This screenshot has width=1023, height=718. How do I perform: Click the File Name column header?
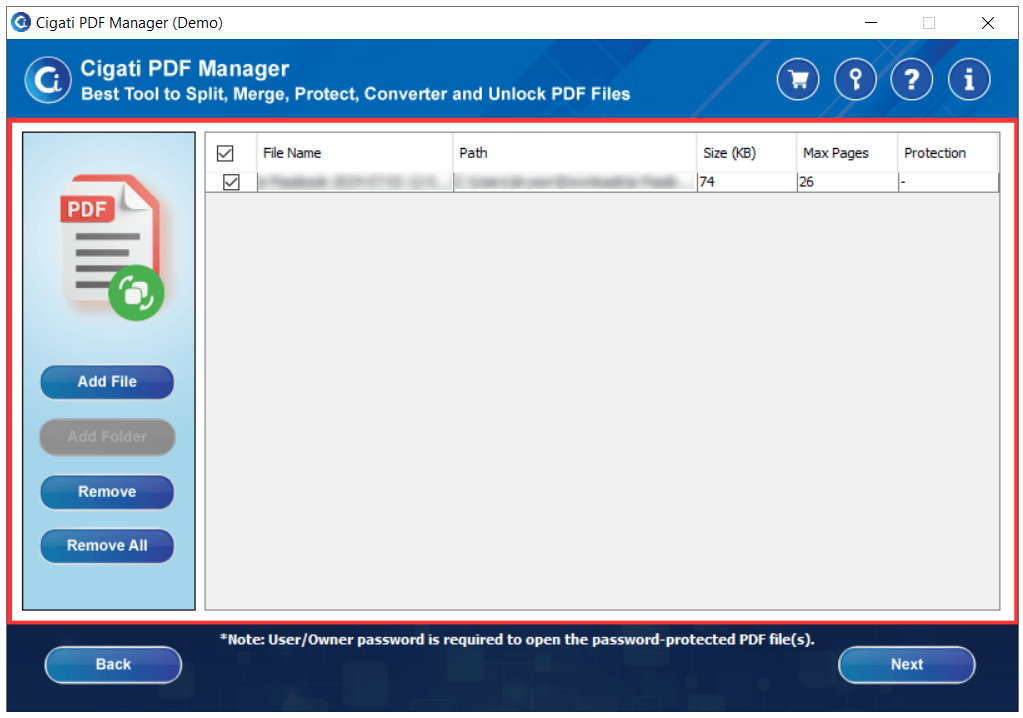point(355,153)
